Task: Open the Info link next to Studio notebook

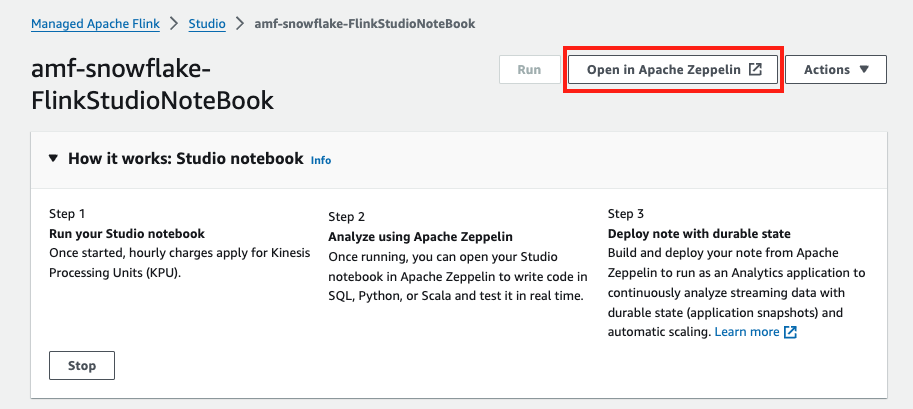Action: pos(320,160)
